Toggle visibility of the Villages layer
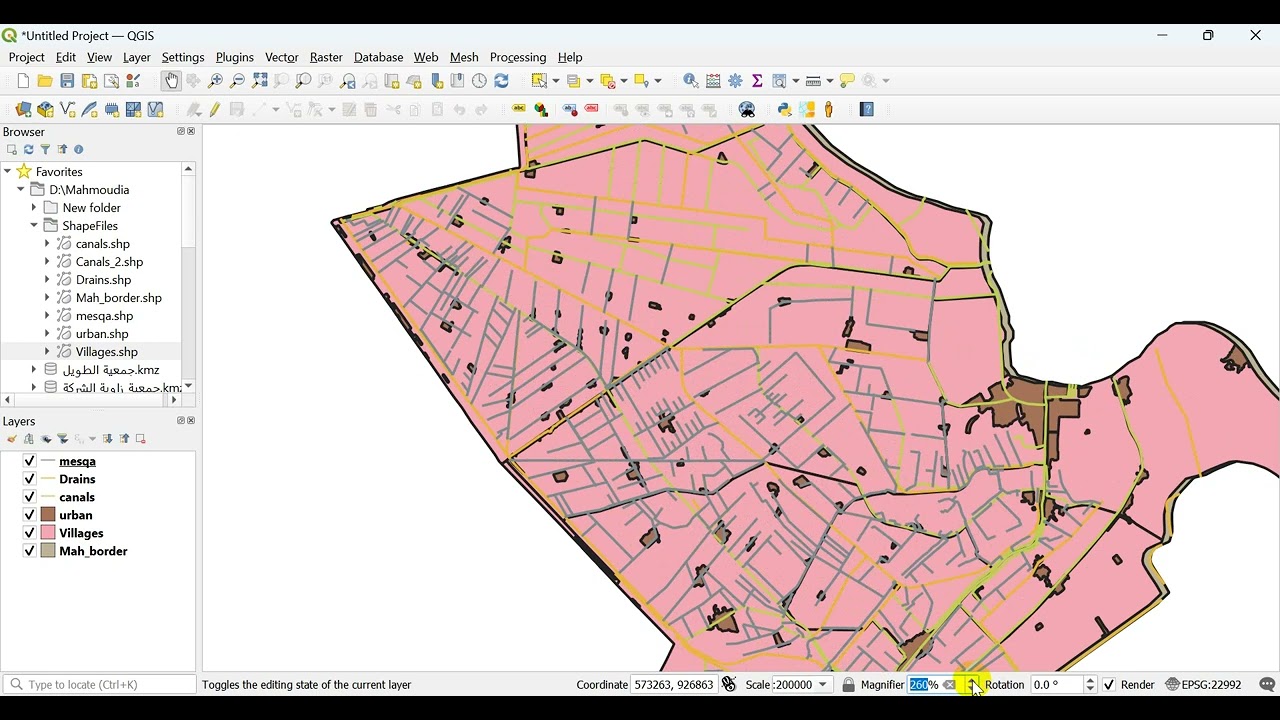This screenshot has height=720, width=1280. tap(29, 533)
